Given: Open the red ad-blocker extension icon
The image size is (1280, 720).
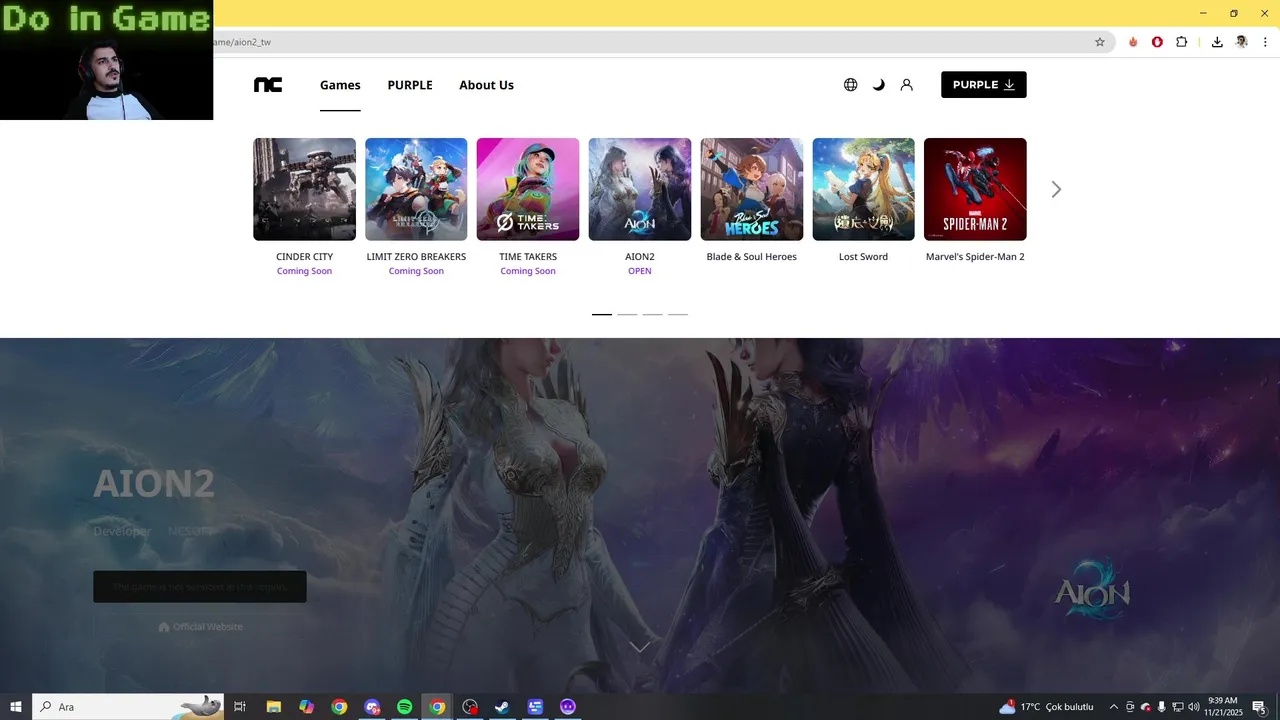Looking at the screenshot, I should [1157, 42].
